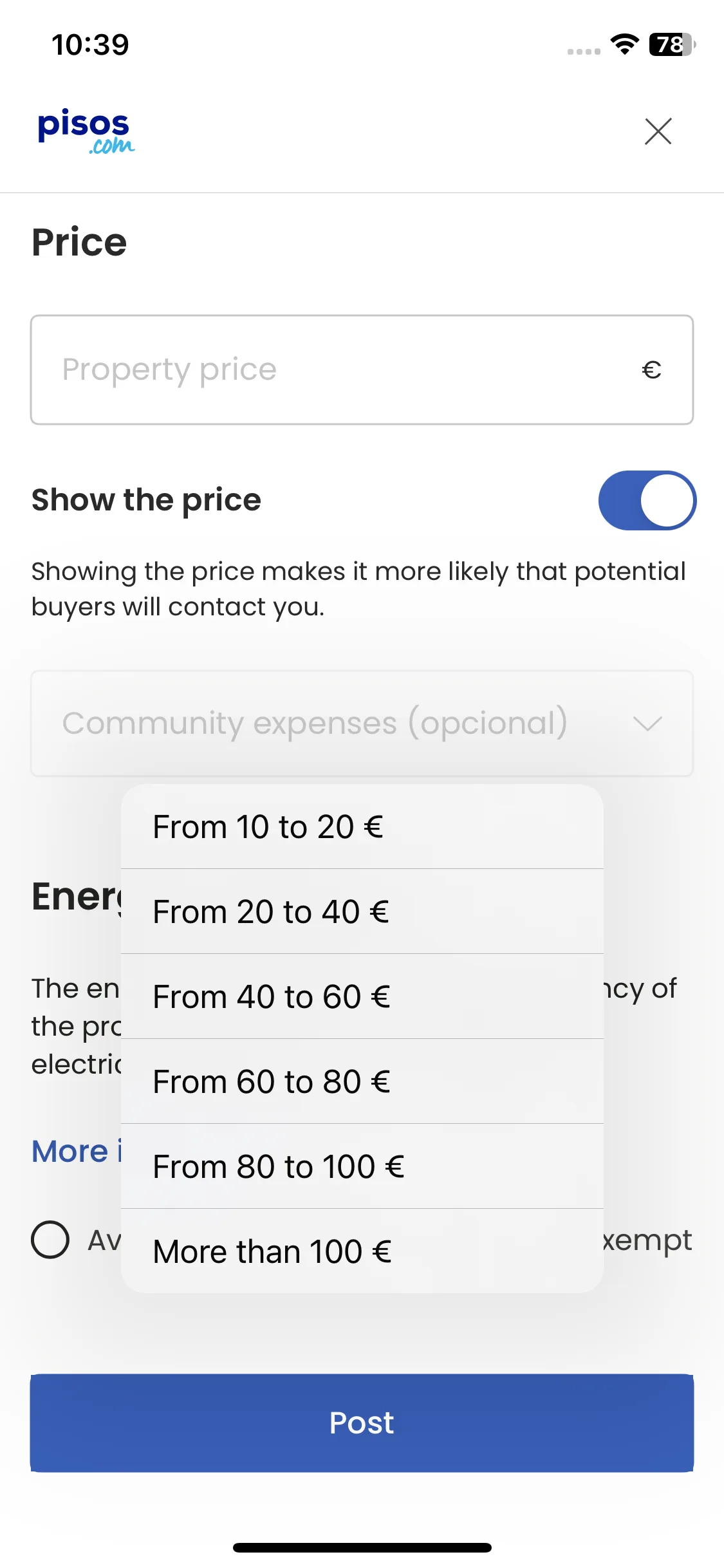Choose More than 100 € option
The width and height of the screenshot is (724, 1568).
coord(362,1251)
